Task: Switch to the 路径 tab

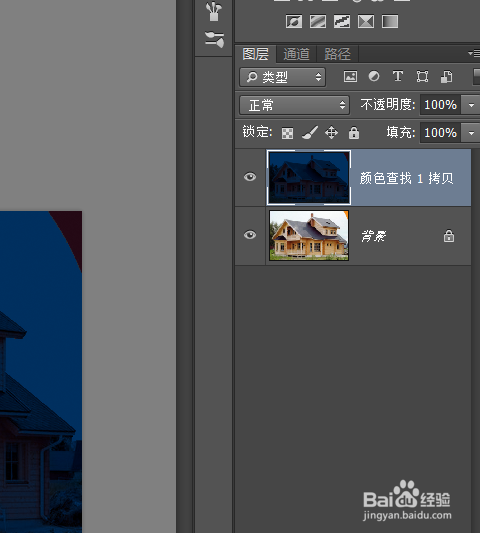Action: (x=337, y=54)
